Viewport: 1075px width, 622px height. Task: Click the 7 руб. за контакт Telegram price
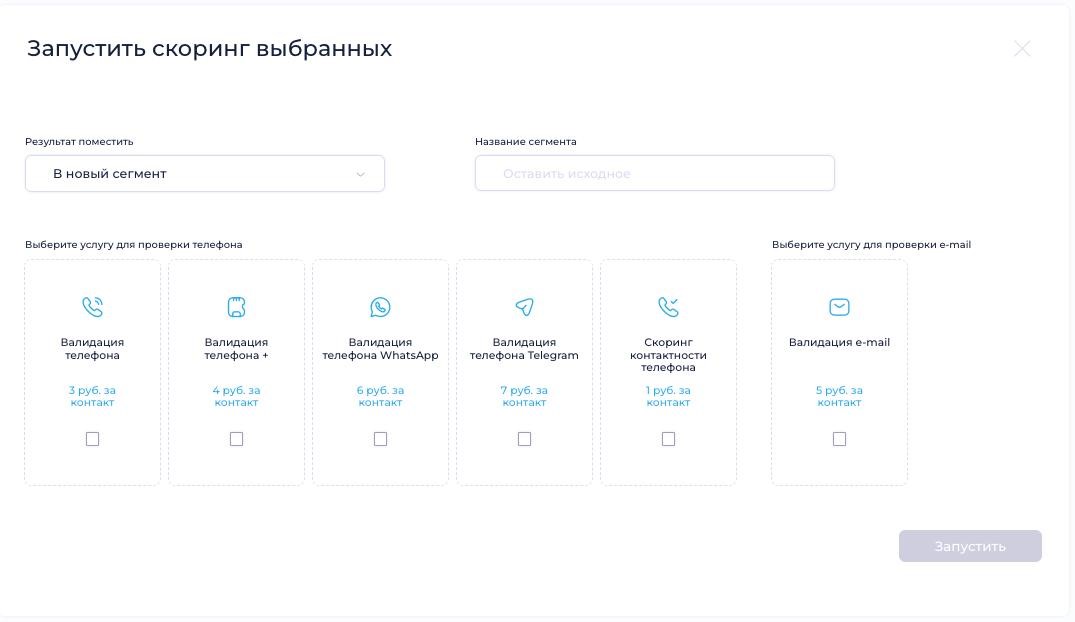pos(524,396)
